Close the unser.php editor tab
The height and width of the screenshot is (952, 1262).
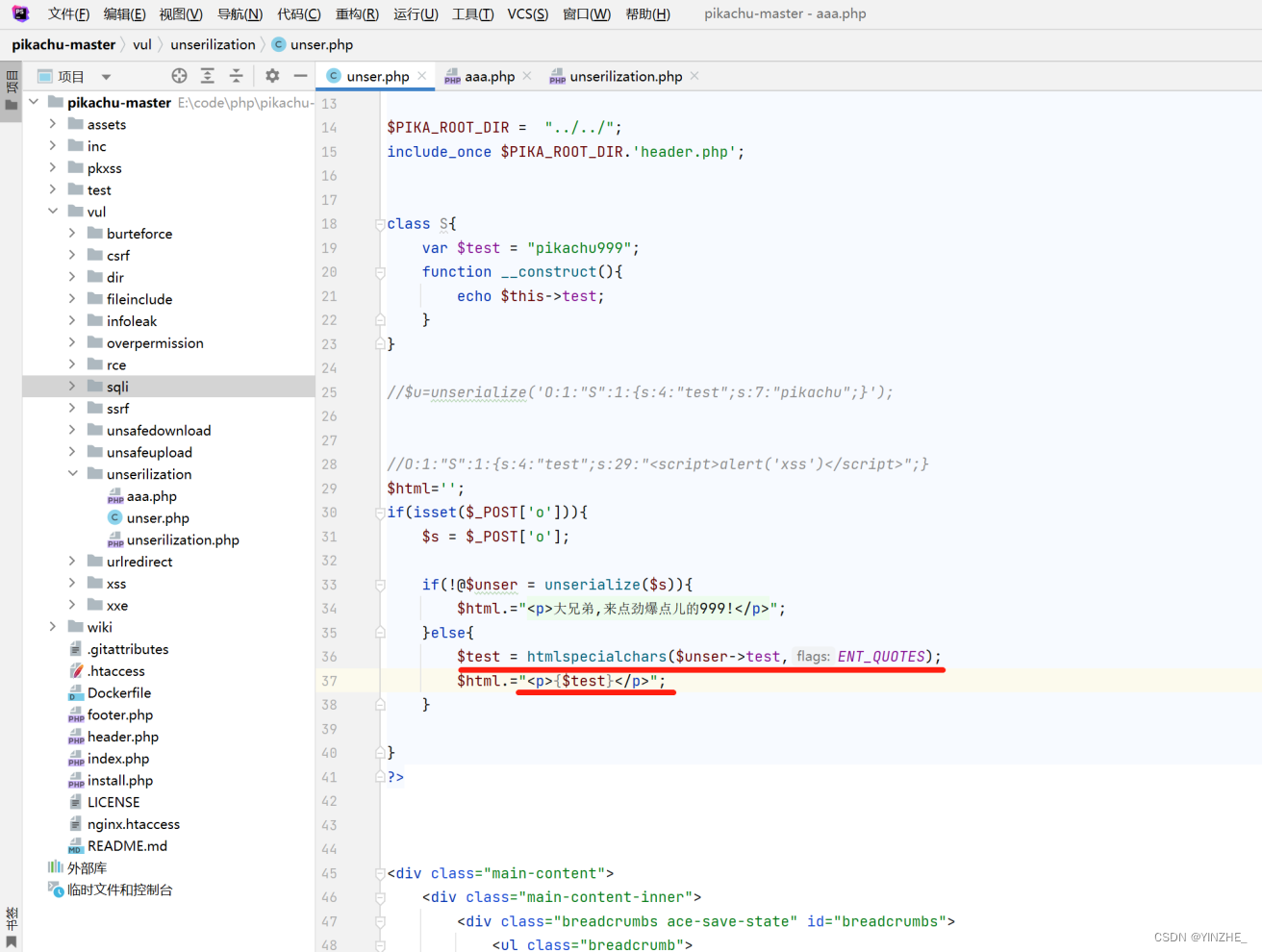(x=422, y=76)
